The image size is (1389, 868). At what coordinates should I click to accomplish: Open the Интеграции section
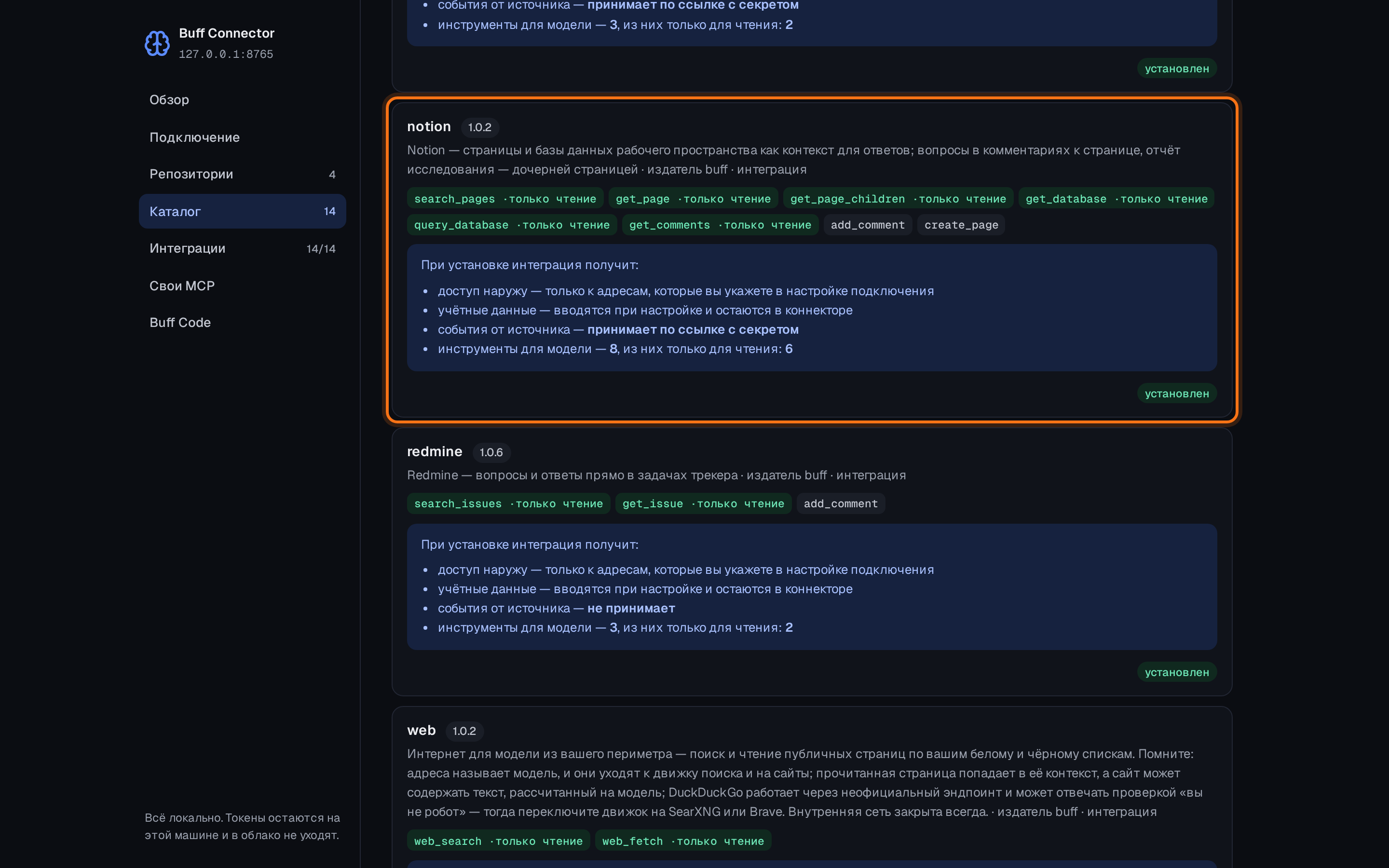tap(242, 248)
